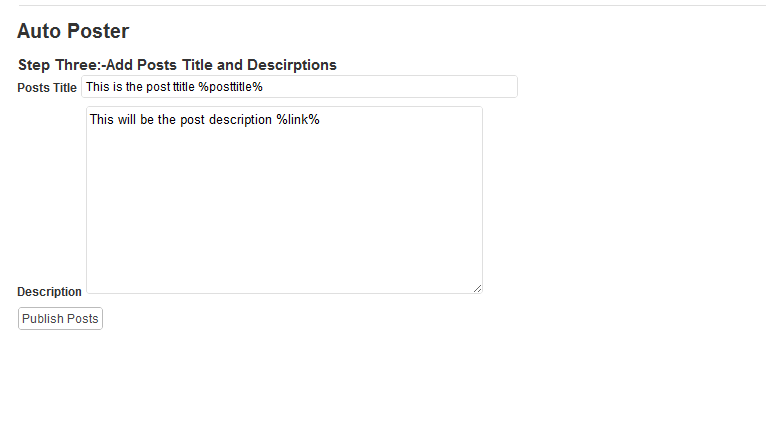Click the Description textarea resize handle
This screenshot has height=445, width=766.
477,289
